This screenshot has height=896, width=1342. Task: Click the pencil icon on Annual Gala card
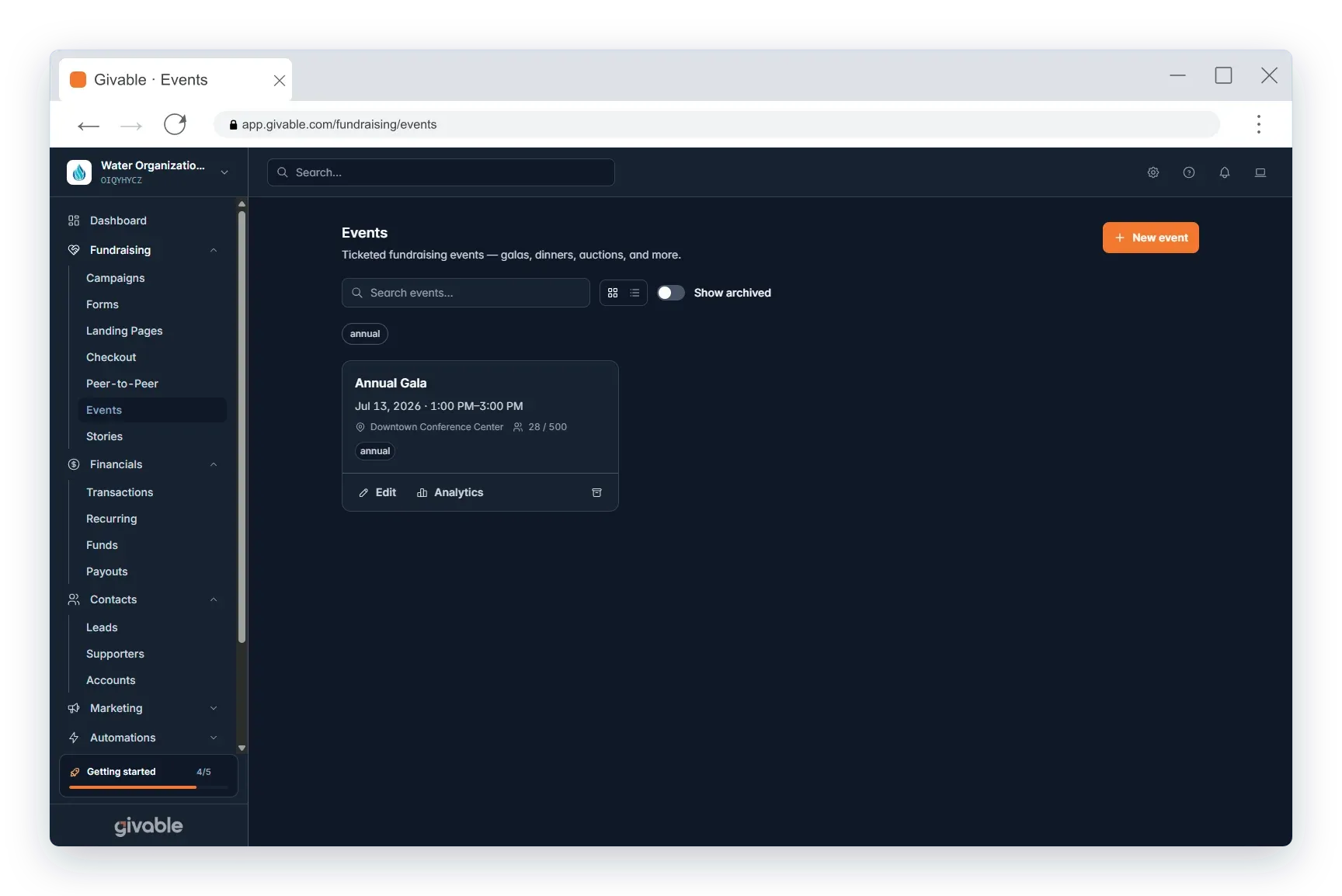(363, 493)
